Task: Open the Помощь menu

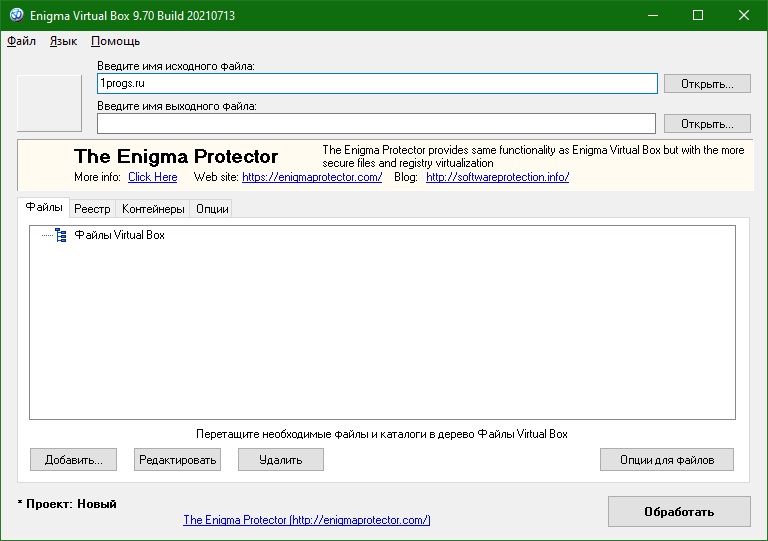Action: tap(116, 41)
